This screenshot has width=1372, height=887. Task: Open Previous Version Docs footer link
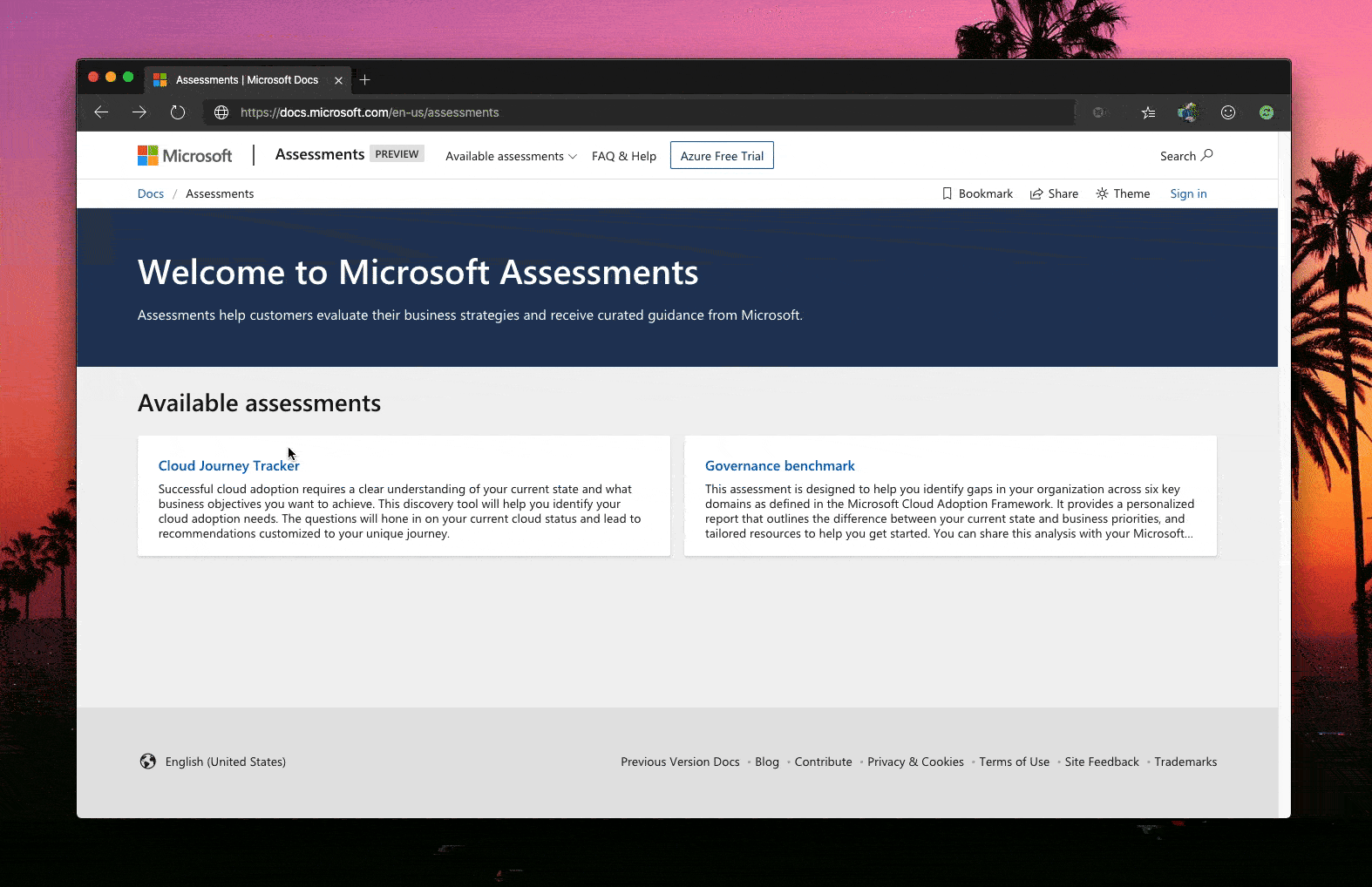coord(680,762)
